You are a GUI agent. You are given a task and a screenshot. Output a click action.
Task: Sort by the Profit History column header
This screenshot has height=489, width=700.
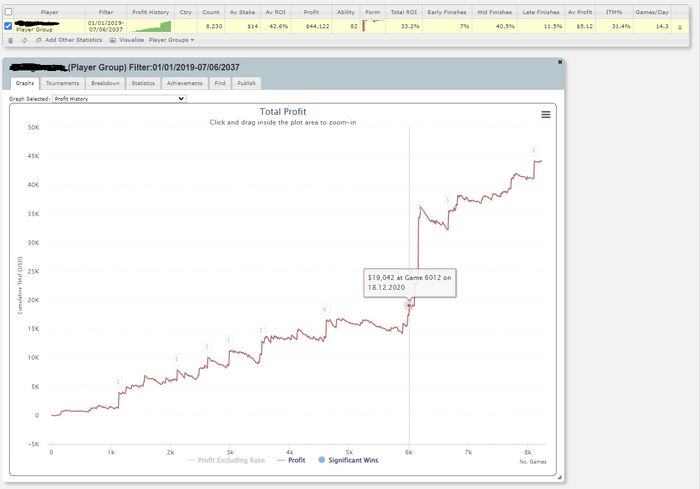(x=150, y=12)
